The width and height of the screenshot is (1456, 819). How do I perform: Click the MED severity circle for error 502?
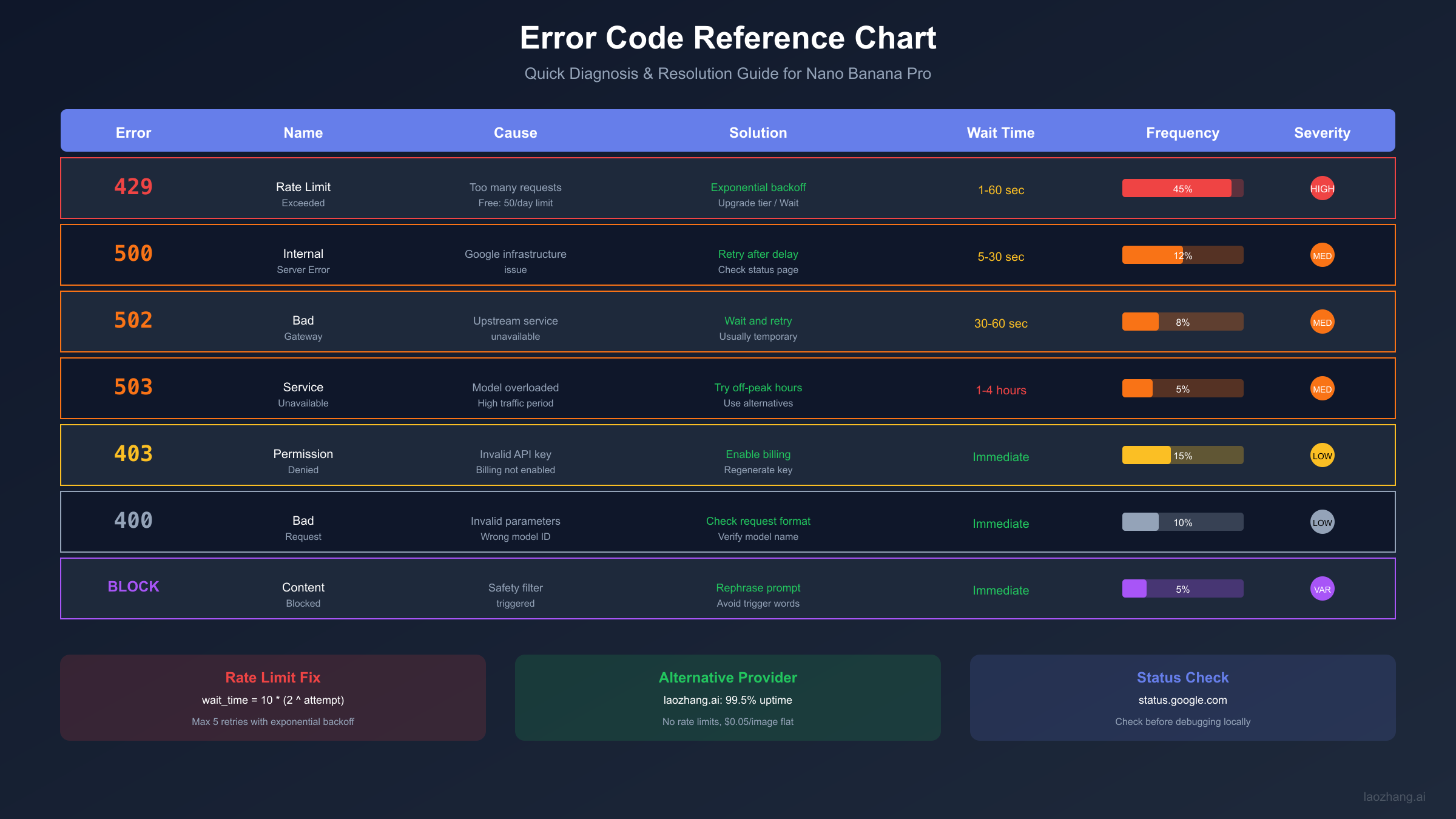click(1322, 322)
